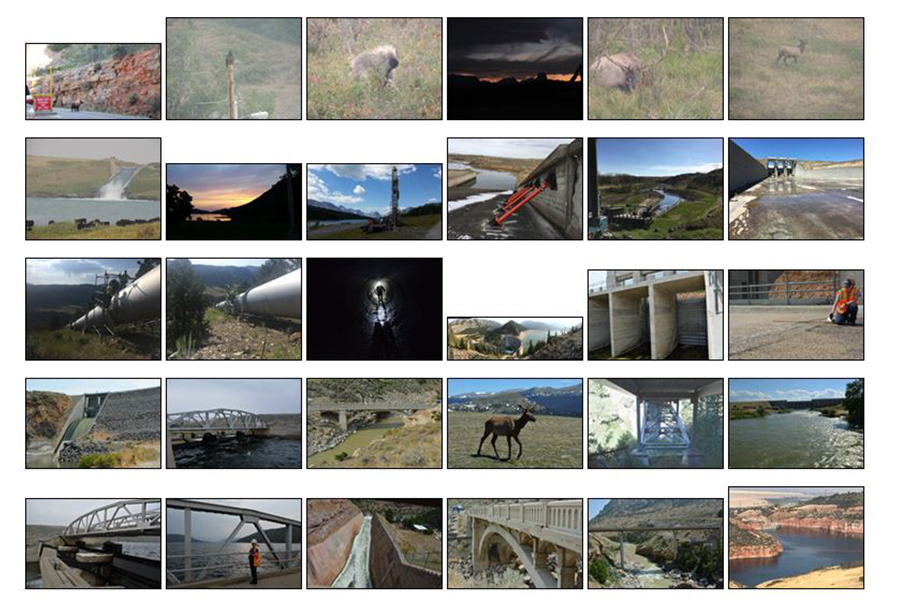The height and width of the screenshot is (600, 900).
Task: Open the red canyon lake photo
Action: click(796, 537)
